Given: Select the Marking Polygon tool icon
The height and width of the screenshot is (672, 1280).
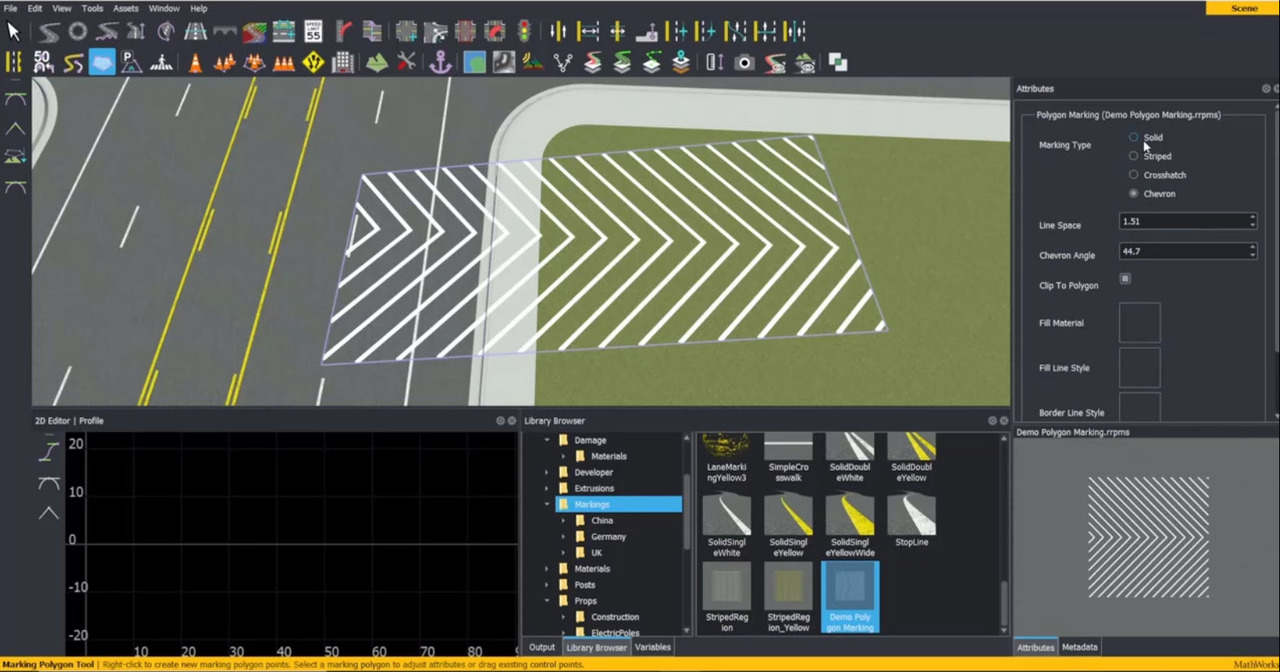Looking at the screenshot, I should pyautogui.click(x=102, y=62).
